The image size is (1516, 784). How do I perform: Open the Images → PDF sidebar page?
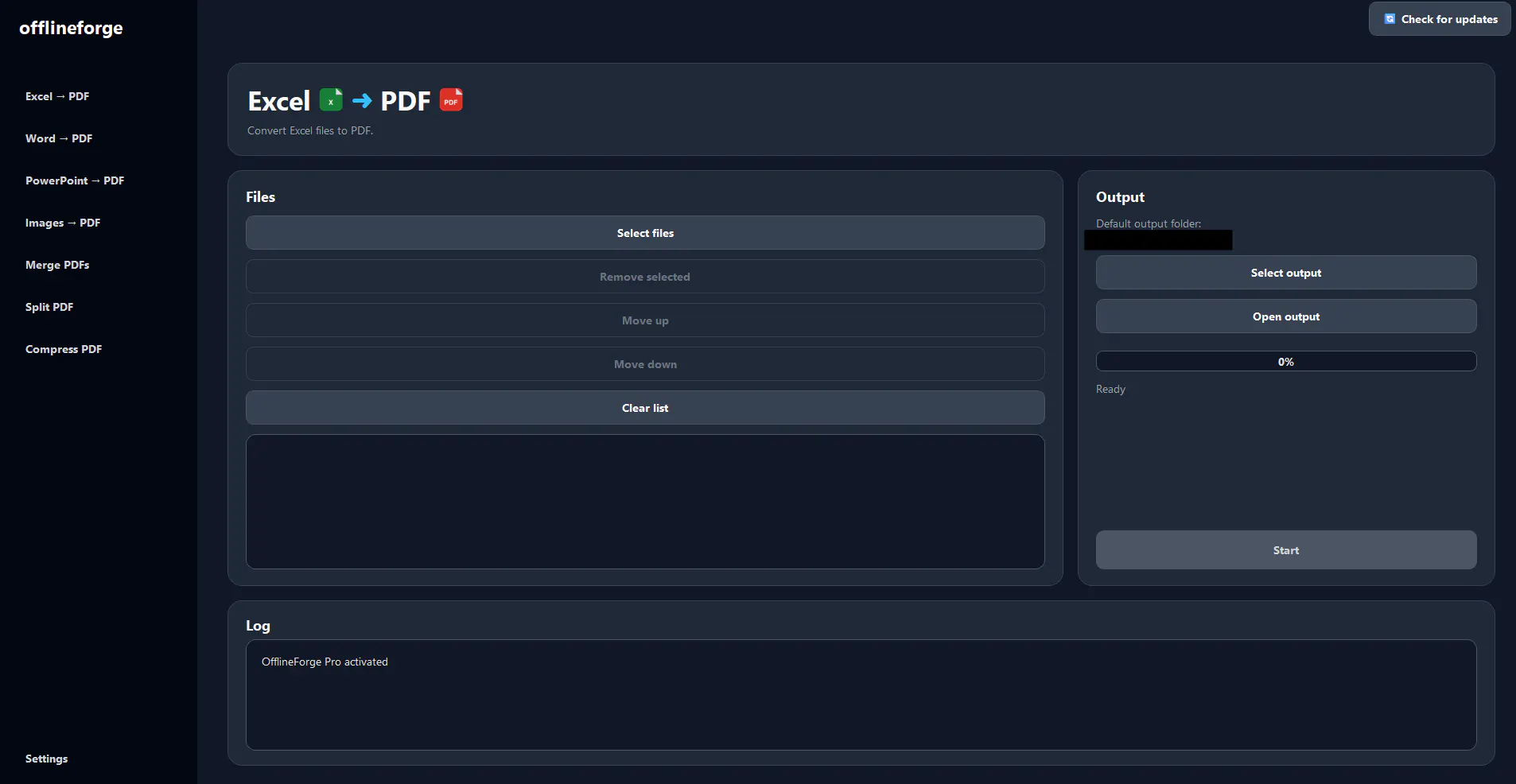coord(63,223)
